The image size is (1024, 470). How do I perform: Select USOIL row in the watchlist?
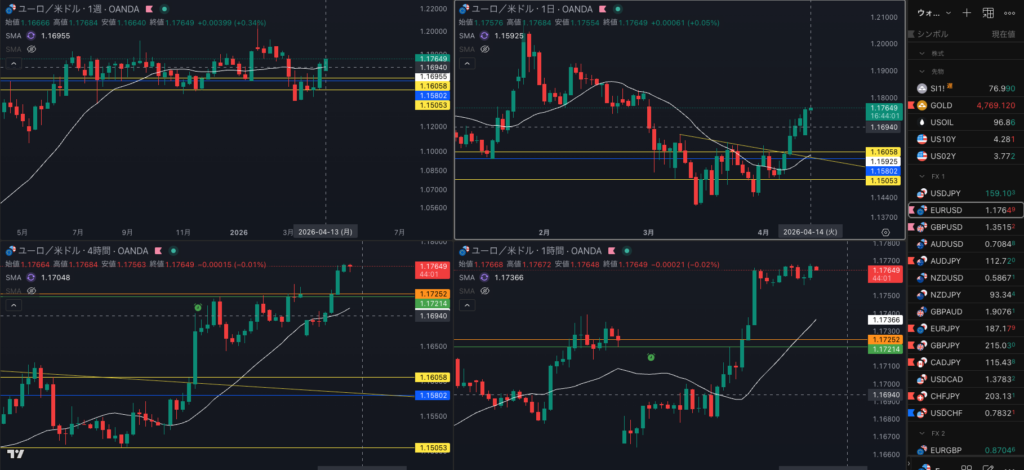[x=966, y=122]
